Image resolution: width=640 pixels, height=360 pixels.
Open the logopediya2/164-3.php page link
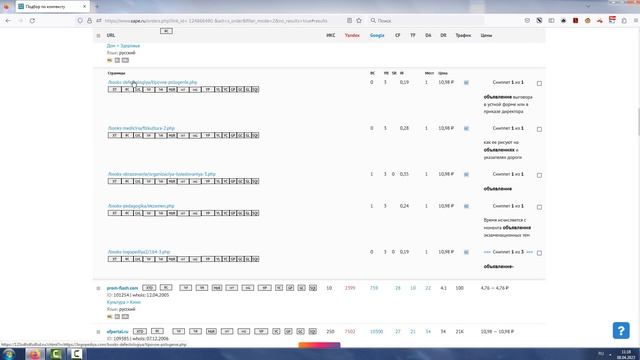click(x=139, y=252)
